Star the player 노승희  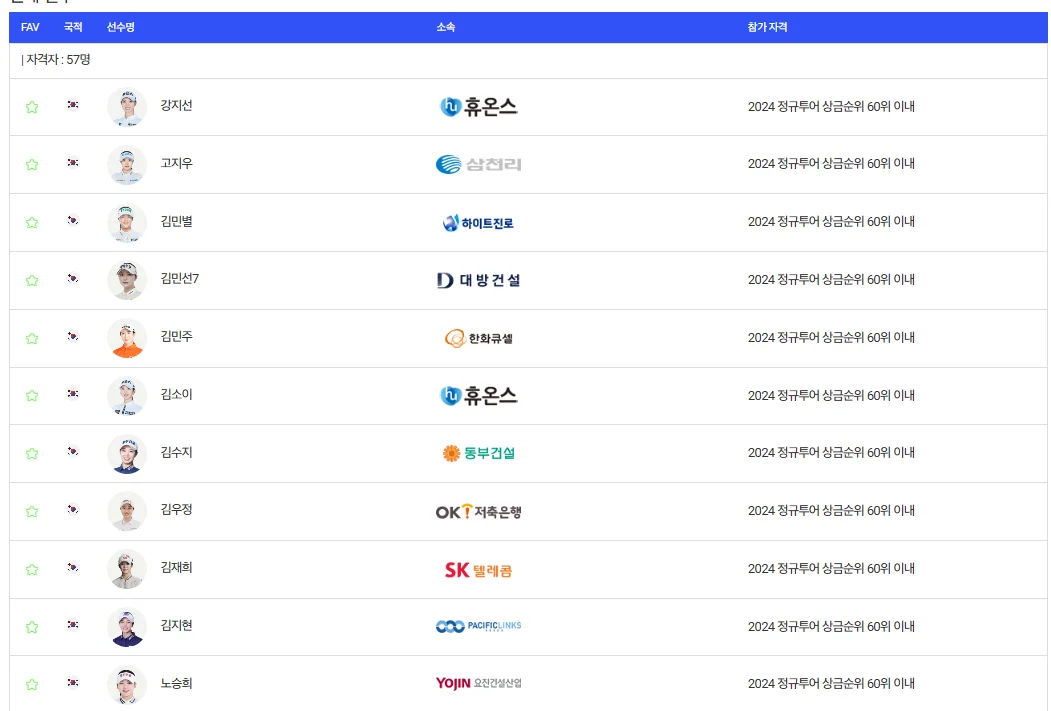[31, 684]
